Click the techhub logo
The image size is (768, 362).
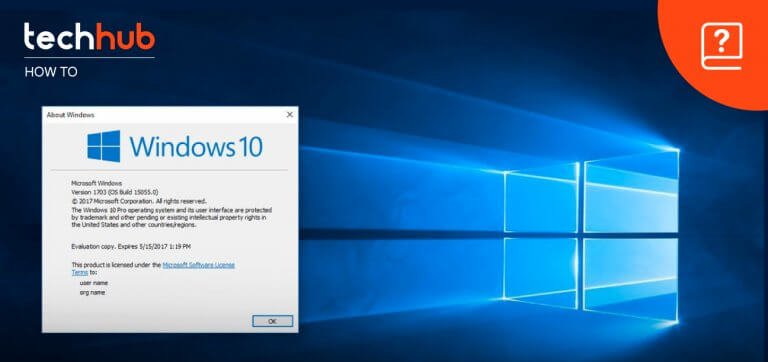[x=89, y=36]
